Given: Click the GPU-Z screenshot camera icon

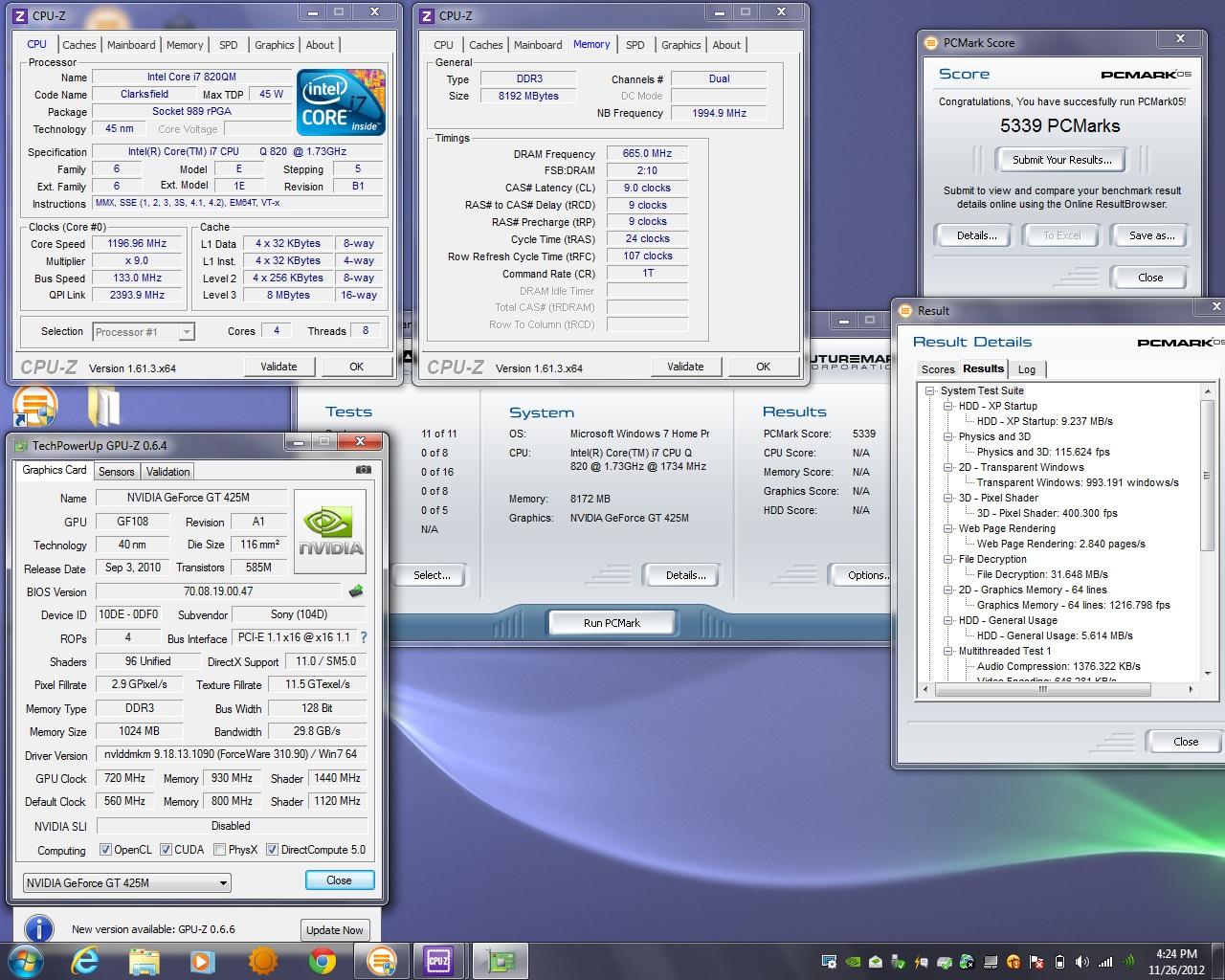Looking at the screenshot, I should point(364,470).
